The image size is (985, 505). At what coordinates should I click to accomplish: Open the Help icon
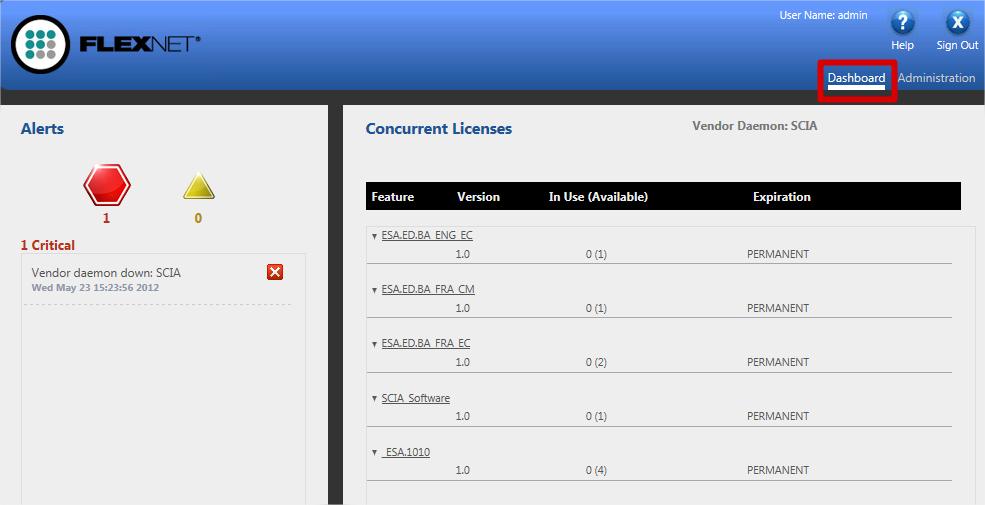pyautogui.click(x=902, y=23)
